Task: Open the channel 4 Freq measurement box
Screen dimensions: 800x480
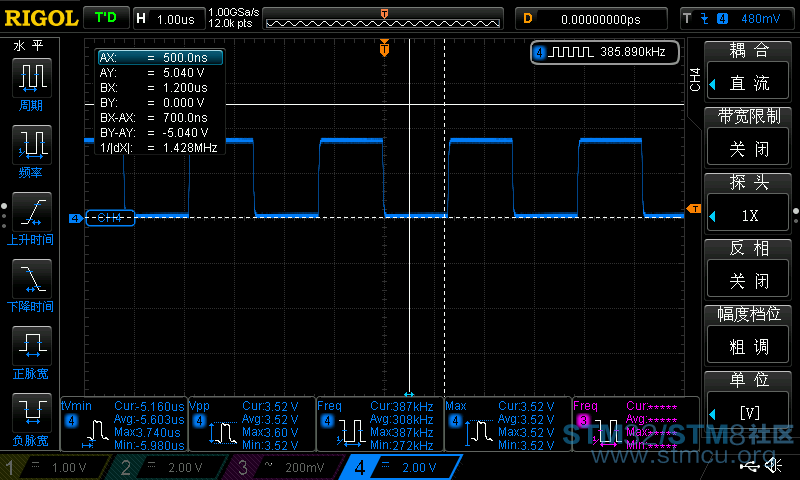Action: point(380,424)
